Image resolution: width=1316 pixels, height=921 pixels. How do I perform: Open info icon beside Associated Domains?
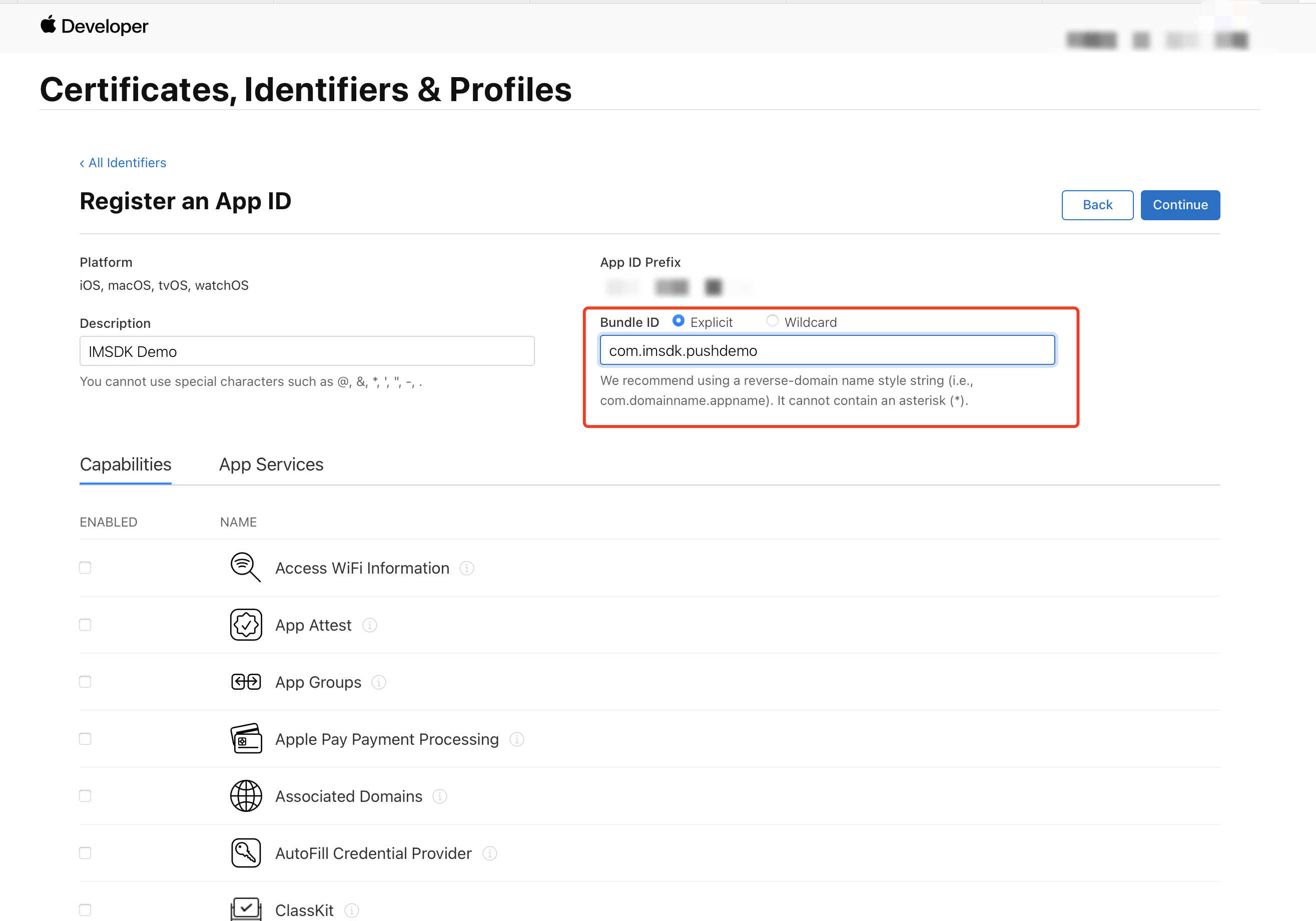pyautogui.click(x=440, y=796)
